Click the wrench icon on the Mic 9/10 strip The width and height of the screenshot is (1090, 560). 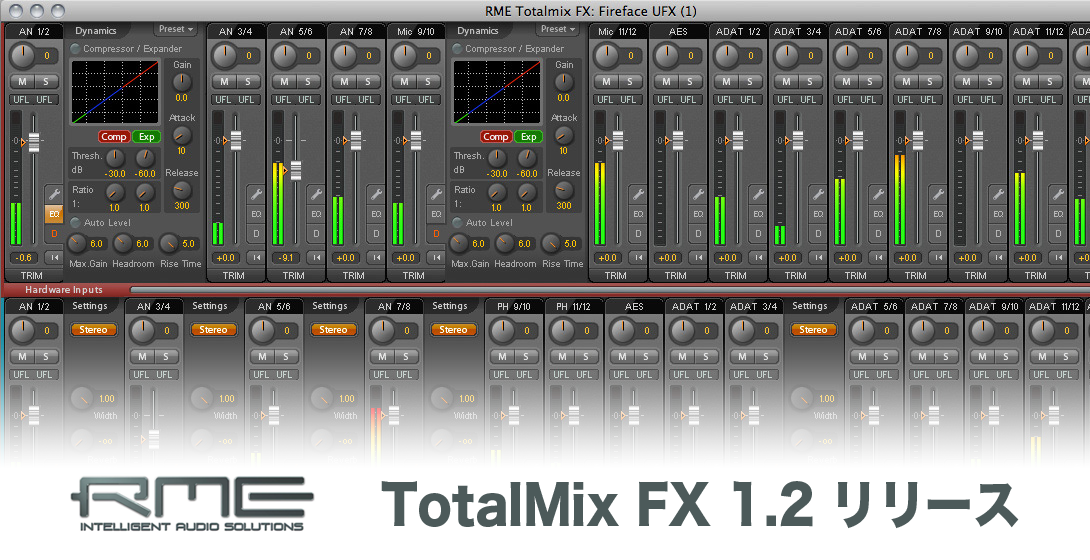click(436, 194)
